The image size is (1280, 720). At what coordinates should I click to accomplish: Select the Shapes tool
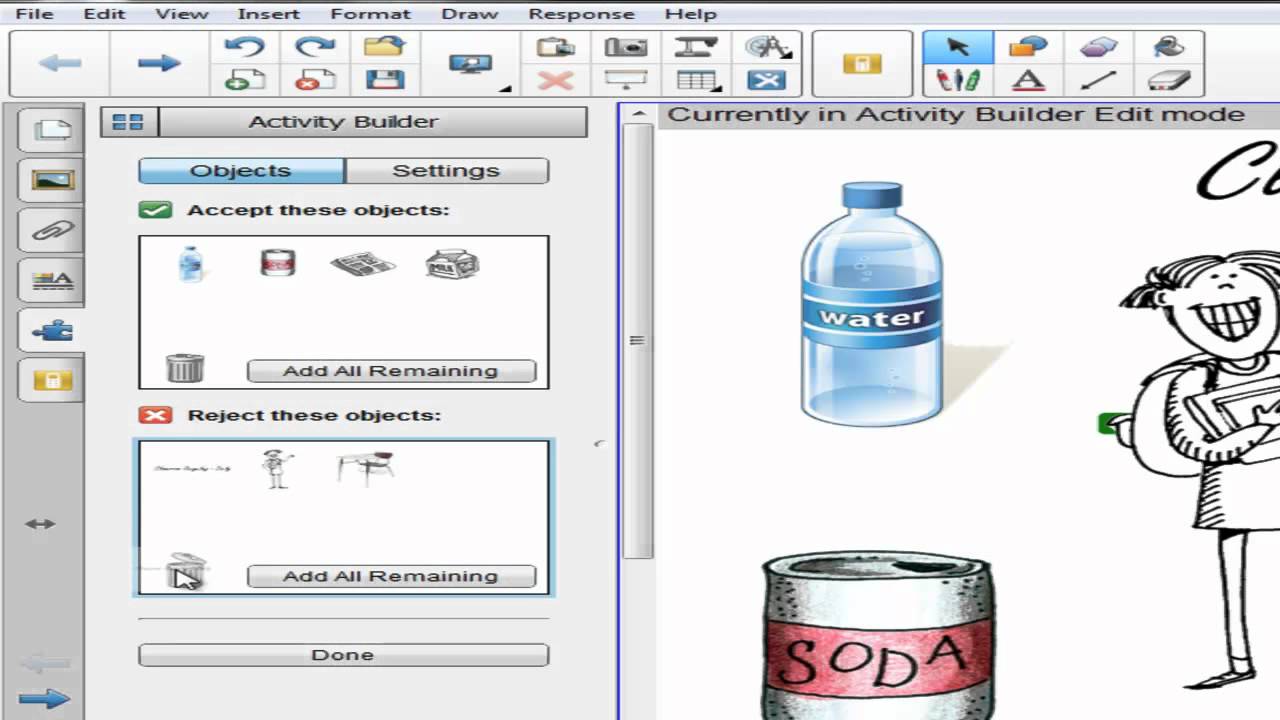click(1028, 46)
